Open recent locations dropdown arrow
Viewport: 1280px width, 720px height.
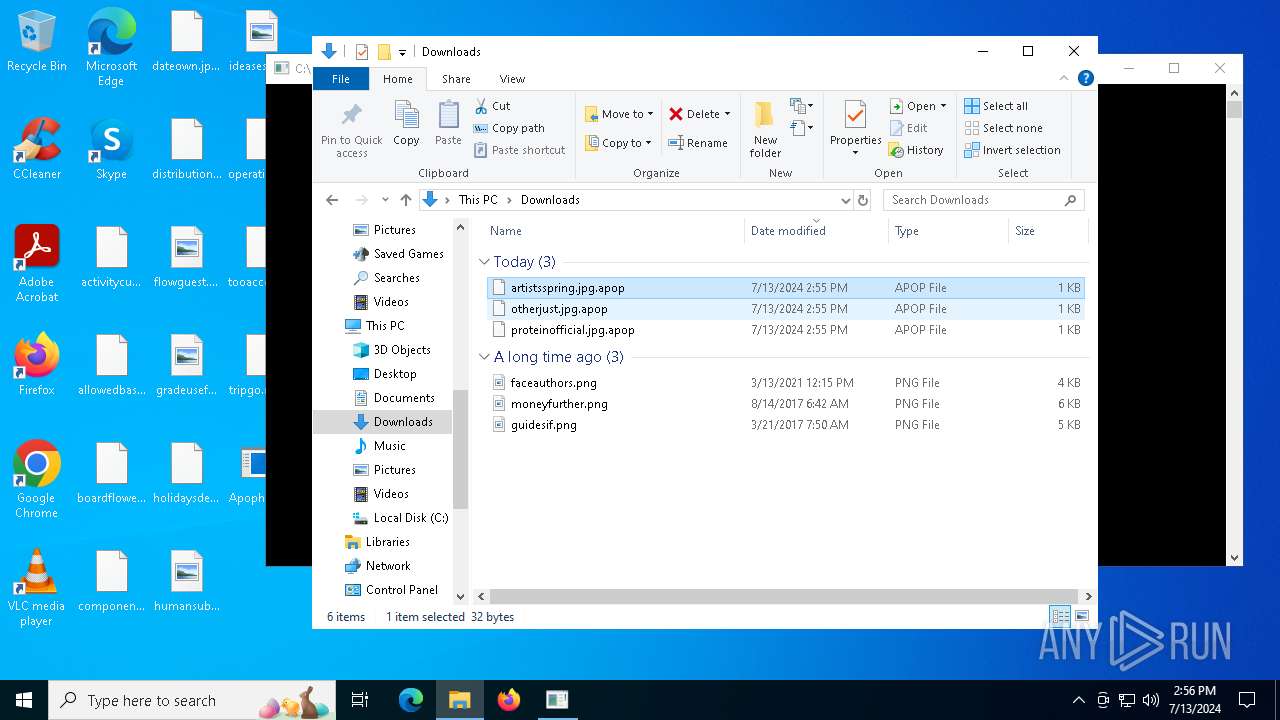[x=385, y=200]
